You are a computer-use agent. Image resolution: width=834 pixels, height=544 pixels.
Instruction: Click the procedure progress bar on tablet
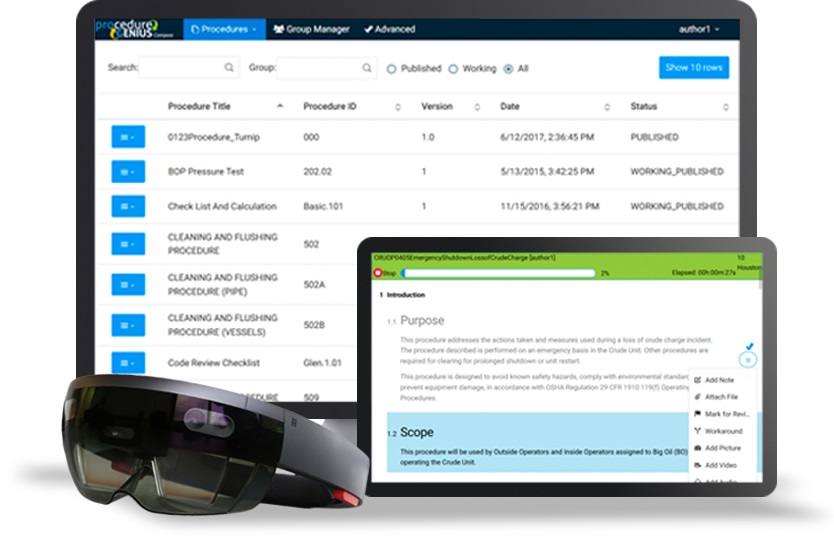[498, 273]
